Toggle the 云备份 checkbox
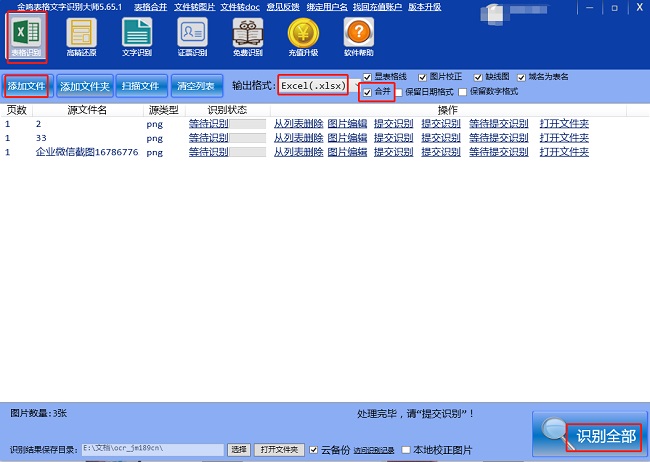Screen dimensions: 650x462 point(314,450)
